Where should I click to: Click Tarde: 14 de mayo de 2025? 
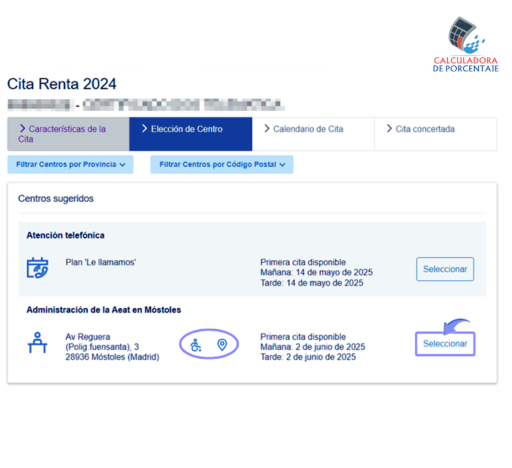coord(312,283)
